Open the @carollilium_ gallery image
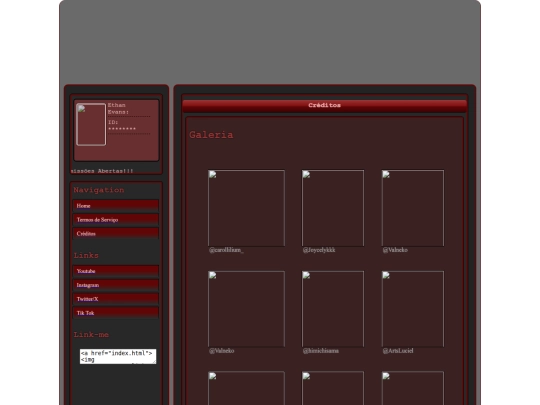The image size is (540, 405). click(x=246, y=208)
